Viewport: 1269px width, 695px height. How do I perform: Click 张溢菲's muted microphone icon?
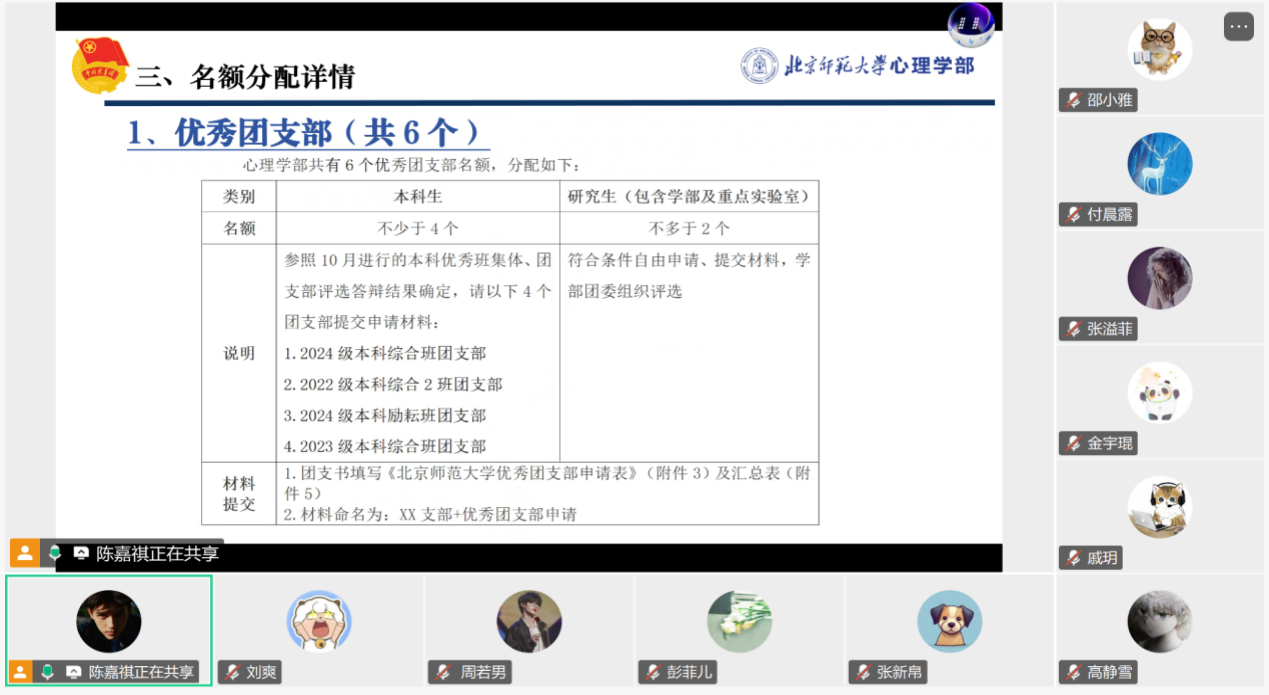click(1073, 329)
